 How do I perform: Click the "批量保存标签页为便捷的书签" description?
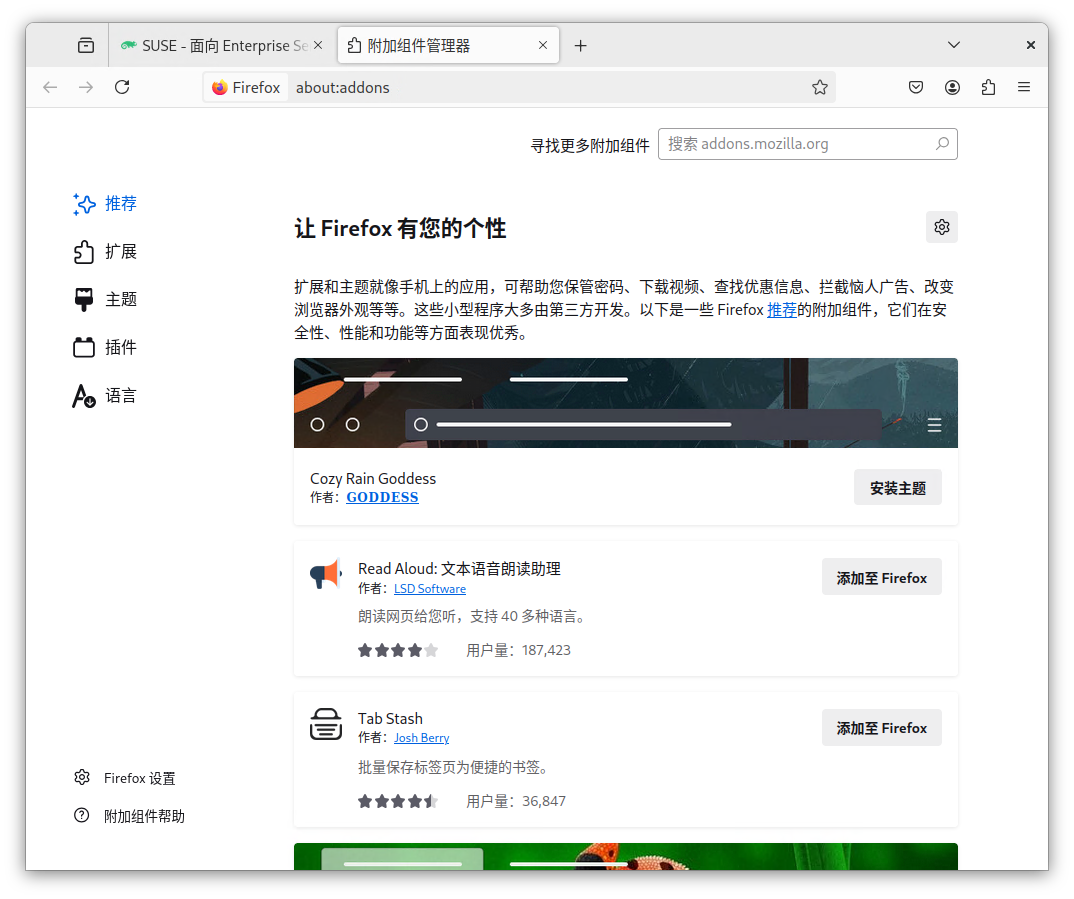[x=453, y=767]
